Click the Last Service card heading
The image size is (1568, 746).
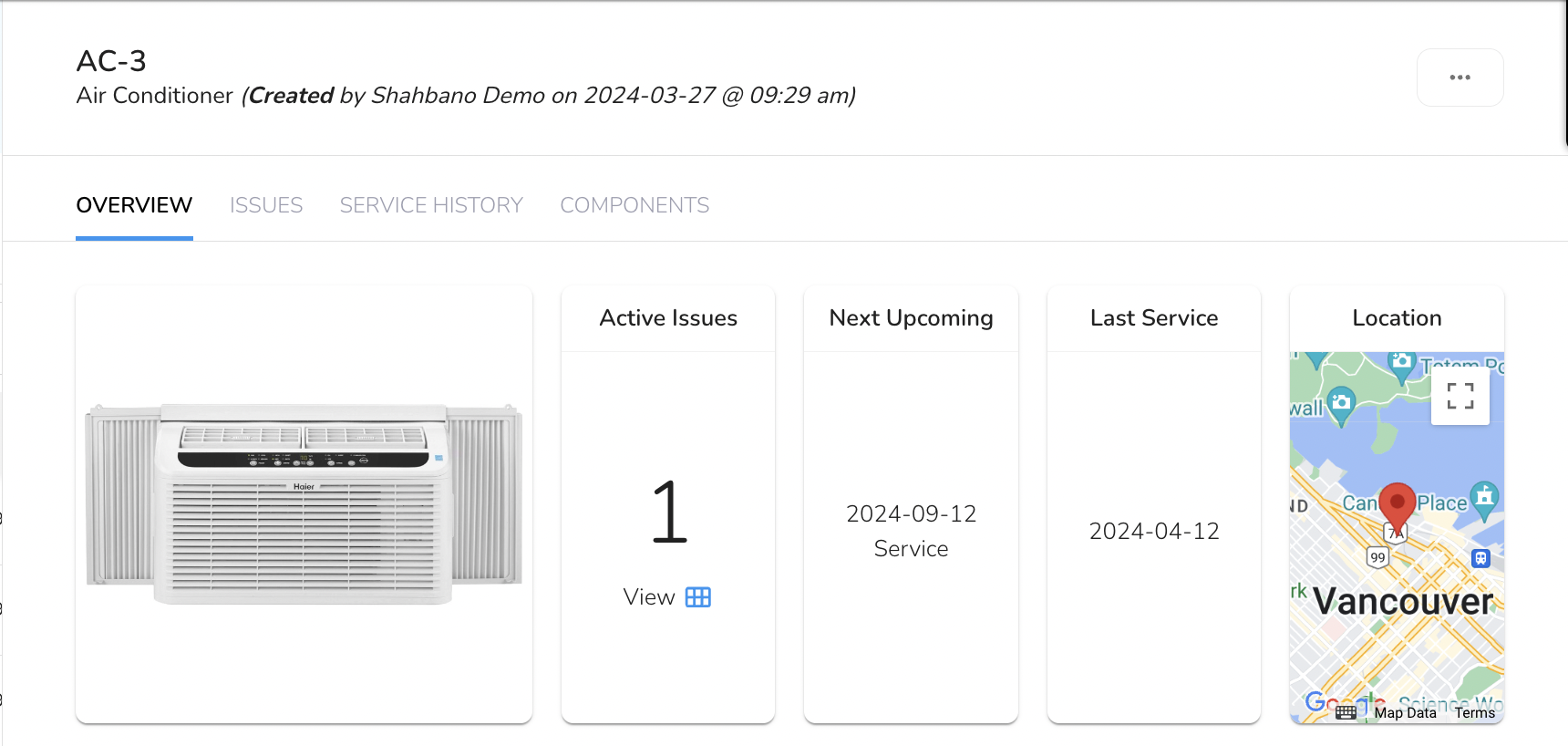click(1154, 318)
